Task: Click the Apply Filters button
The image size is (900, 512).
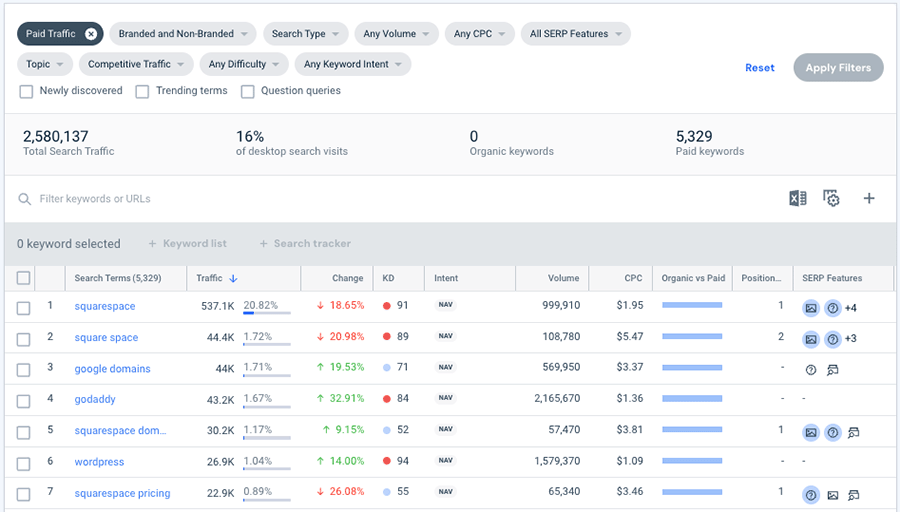Action: tap(838, 68)
